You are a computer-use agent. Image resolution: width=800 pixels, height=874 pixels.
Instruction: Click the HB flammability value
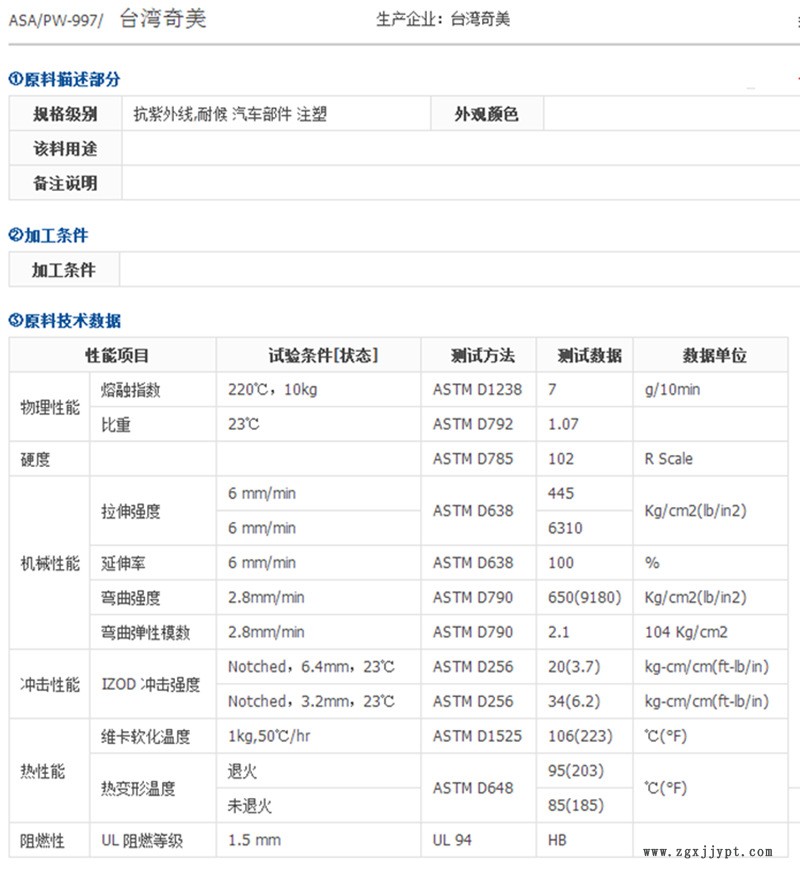point(557,840)
